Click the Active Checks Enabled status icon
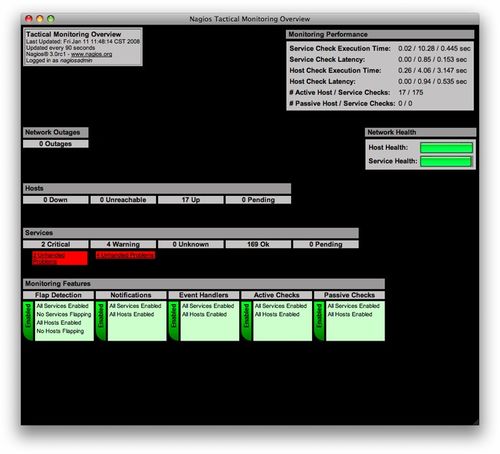500x454 pixels. 246,321
